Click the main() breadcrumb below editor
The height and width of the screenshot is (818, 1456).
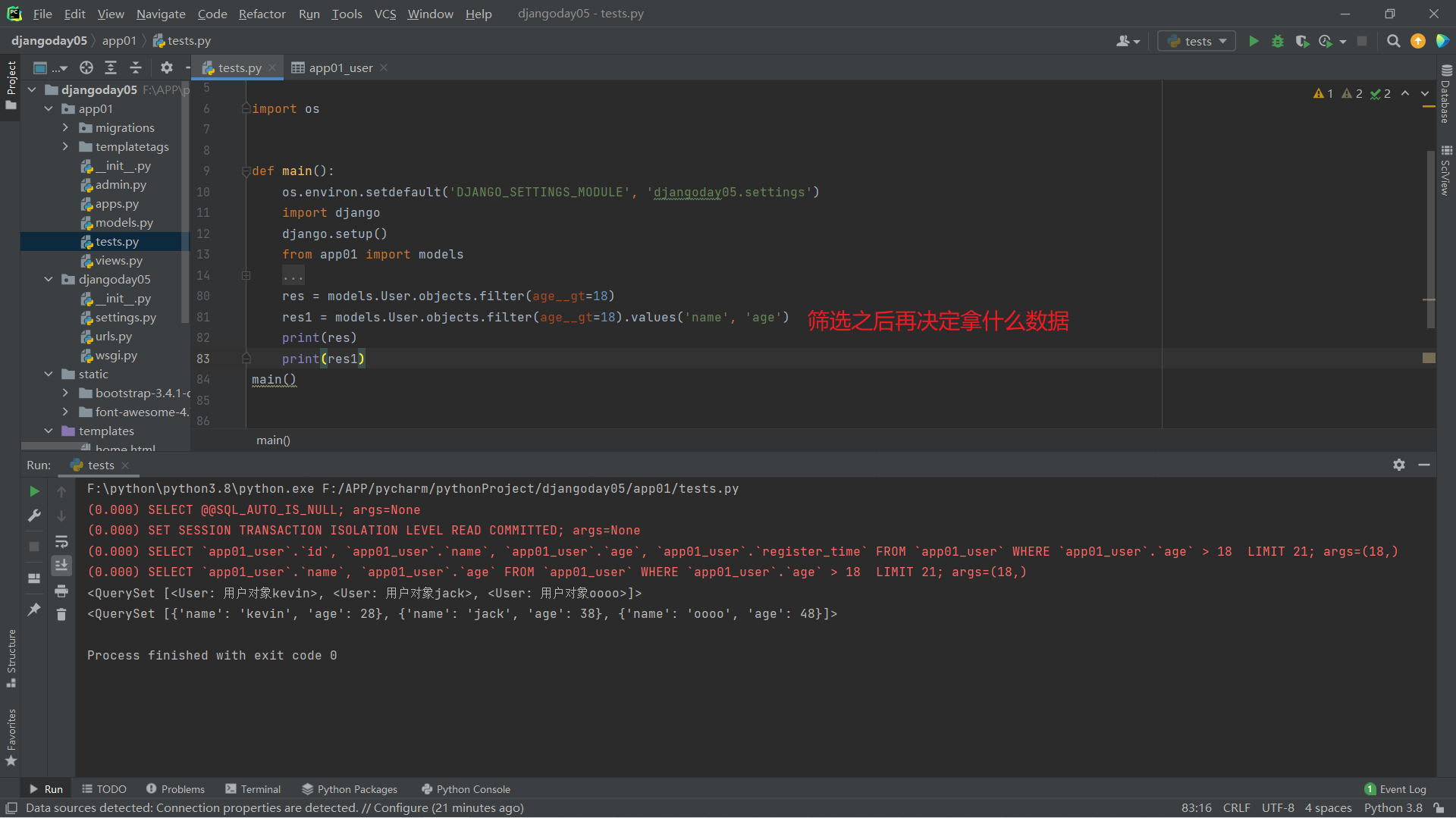pyautogui.click(x=273, y=440)
